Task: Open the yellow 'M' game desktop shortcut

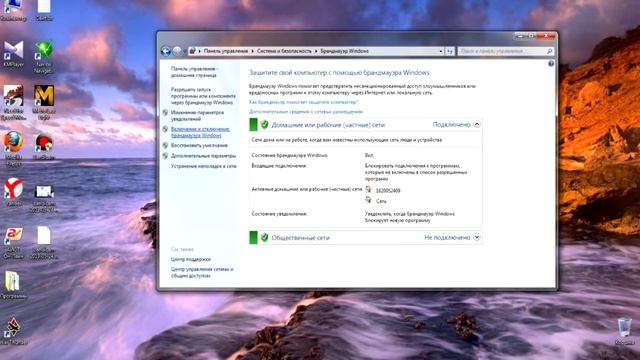Action: 44,102
